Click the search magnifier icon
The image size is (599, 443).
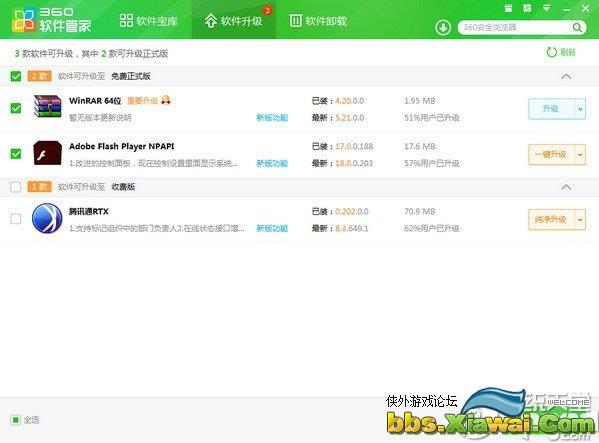click(x=577, y=27)
